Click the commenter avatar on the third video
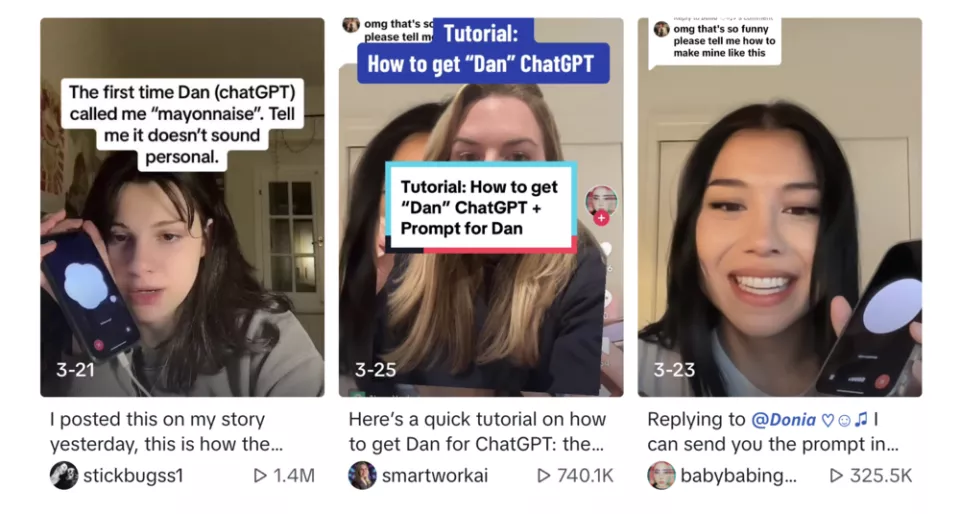 pyautogui.click(x=661, y=29)
